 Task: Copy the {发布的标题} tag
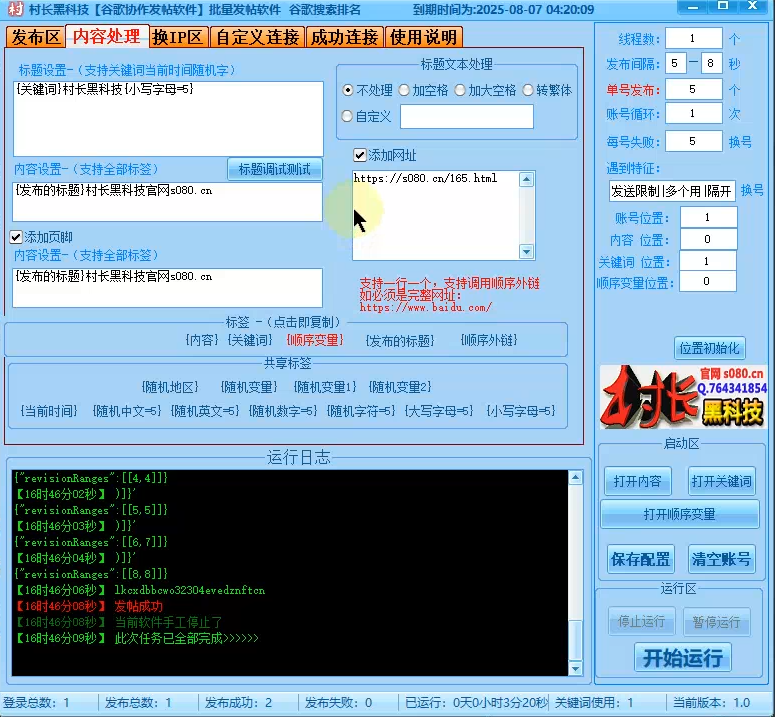pyautogui.click(x=400, y=340)
